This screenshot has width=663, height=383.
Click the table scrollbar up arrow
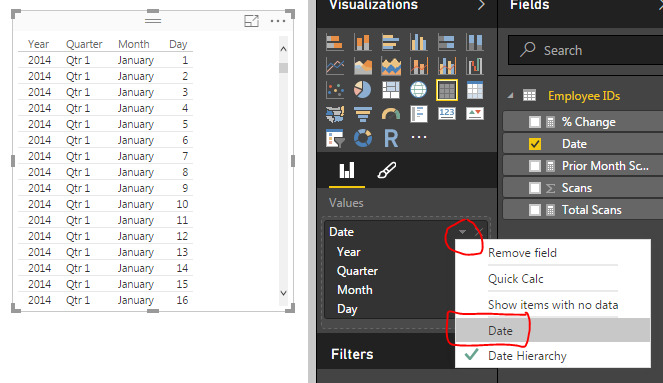point(283,49)
